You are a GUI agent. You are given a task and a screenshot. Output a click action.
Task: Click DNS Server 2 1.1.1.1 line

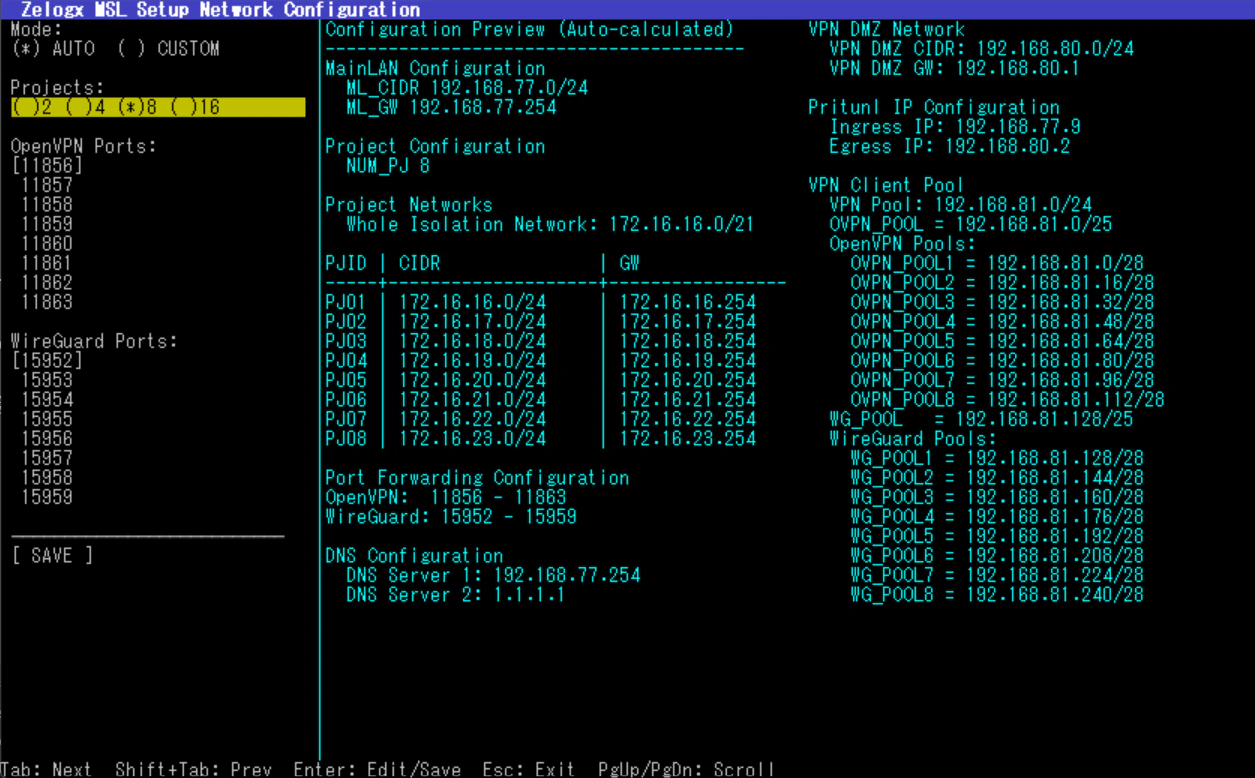point(456,594)
